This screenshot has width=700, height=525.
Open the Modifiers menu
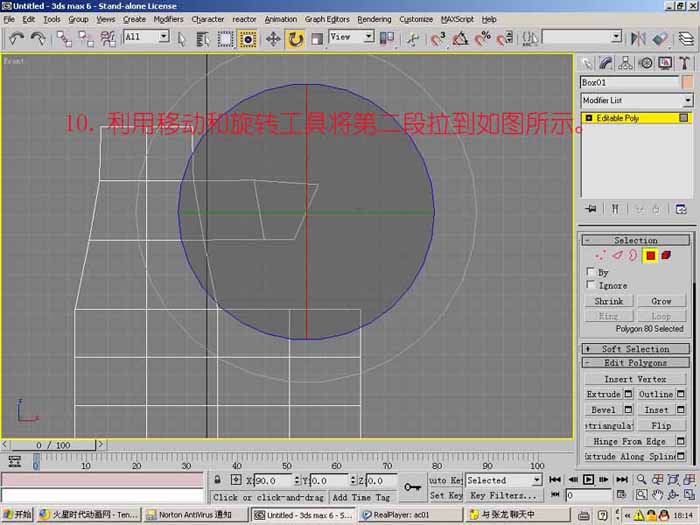[168, 19]
